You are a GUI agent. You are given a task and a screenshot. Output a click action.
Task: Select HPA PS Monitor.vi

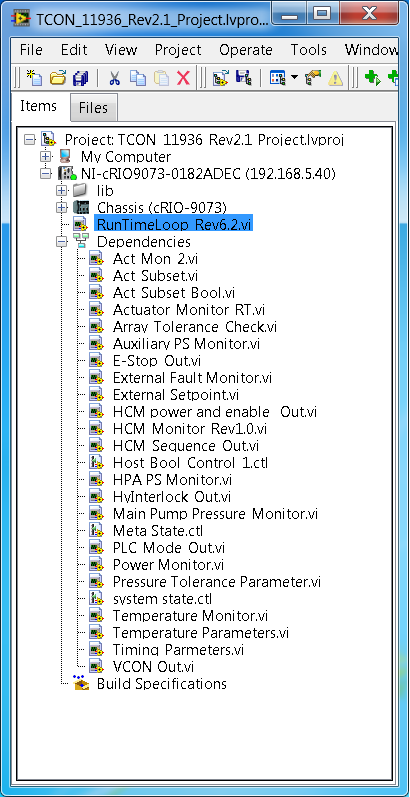[172, 480]
